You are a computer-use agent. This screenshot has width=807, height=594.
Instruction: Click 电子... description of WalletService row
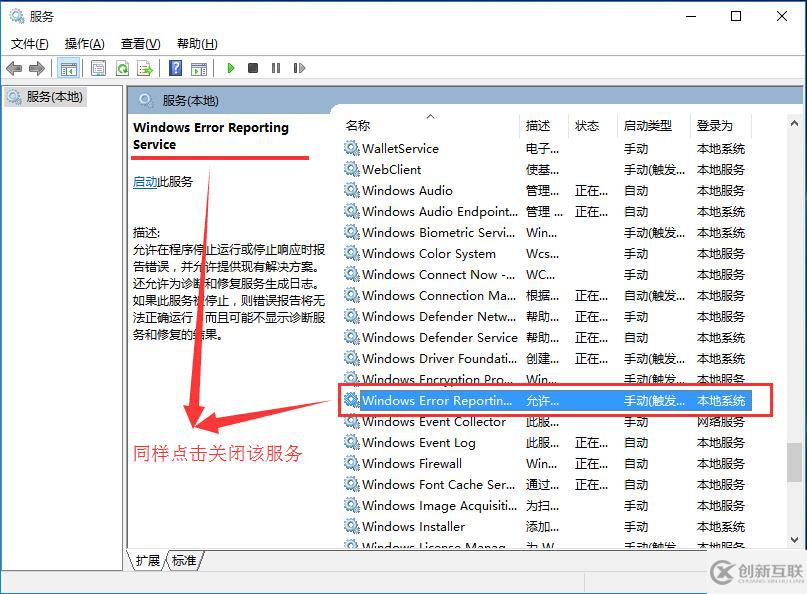pyautogui.click(x=542, y=148)
